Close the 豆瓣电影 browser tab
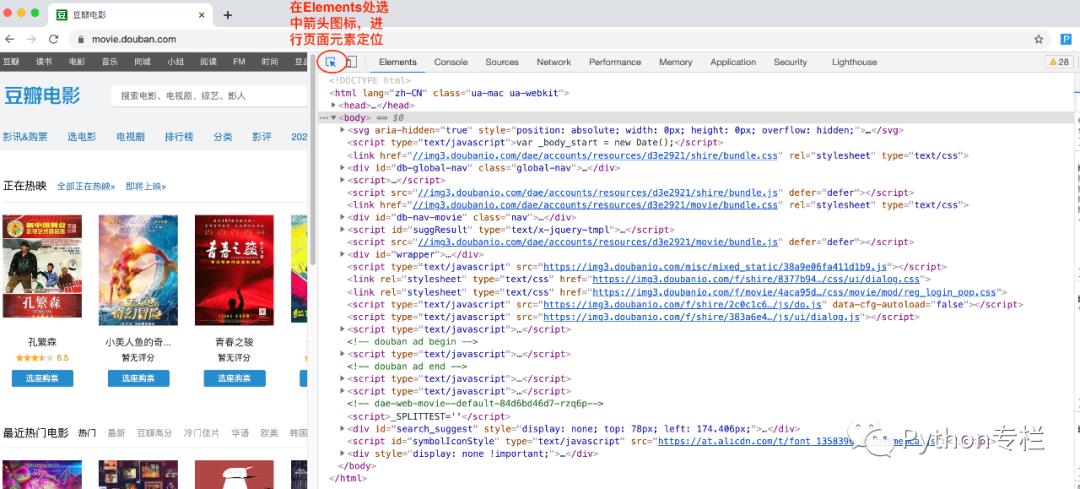The width and height of the screenshot is (1080, 489). pyautogui.click(x=202, y=14)
